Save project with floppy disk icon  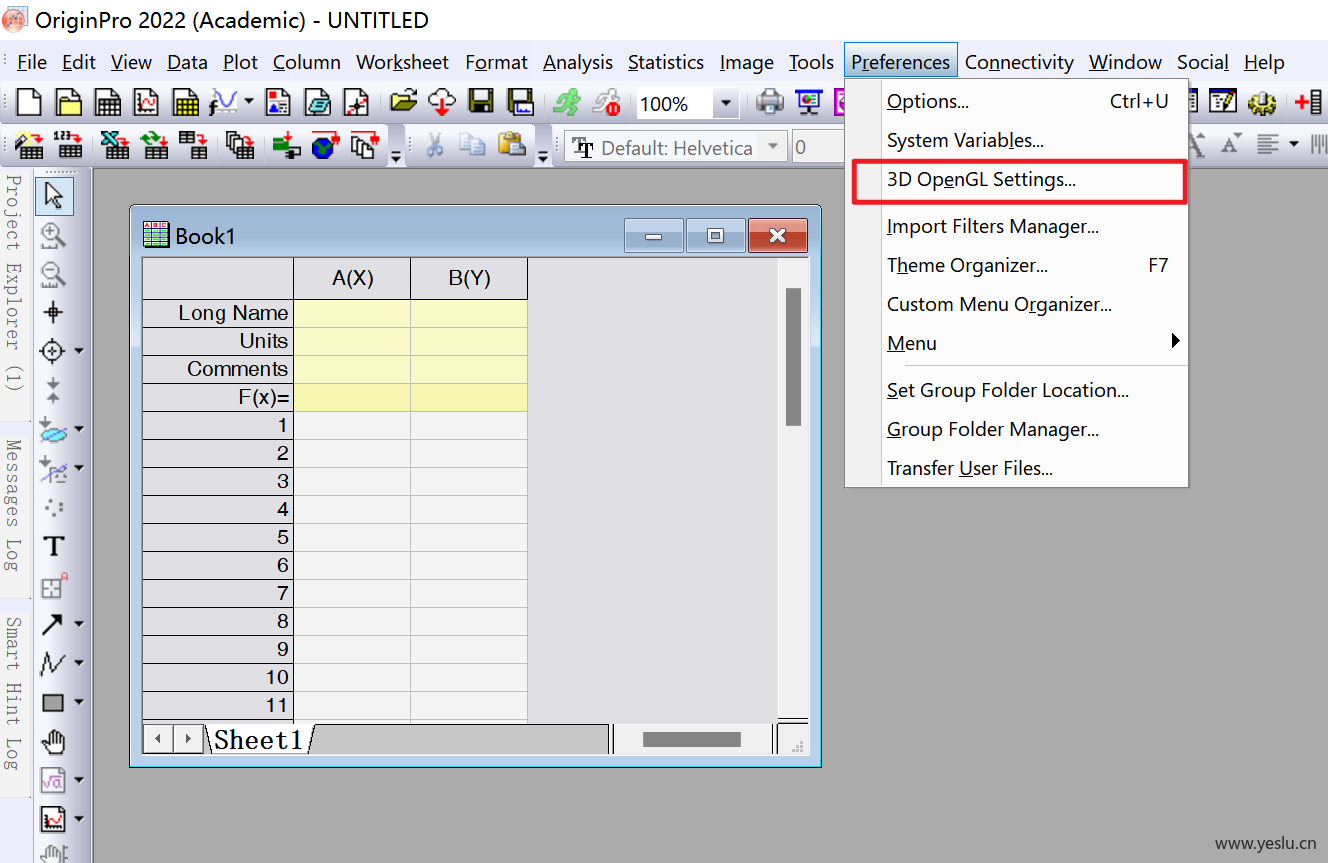[x=481, y=102]
